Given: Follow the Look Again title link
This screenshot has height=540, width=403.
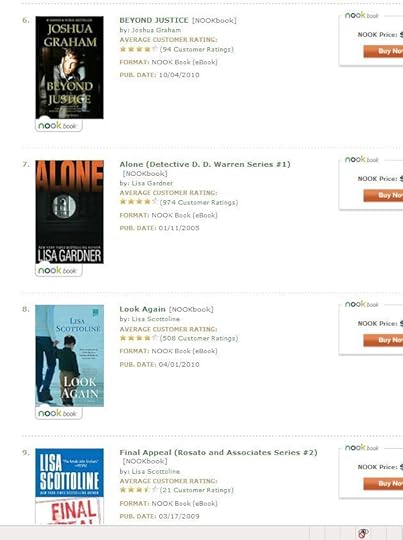Looking at the screenshot, I should [143, 309].
